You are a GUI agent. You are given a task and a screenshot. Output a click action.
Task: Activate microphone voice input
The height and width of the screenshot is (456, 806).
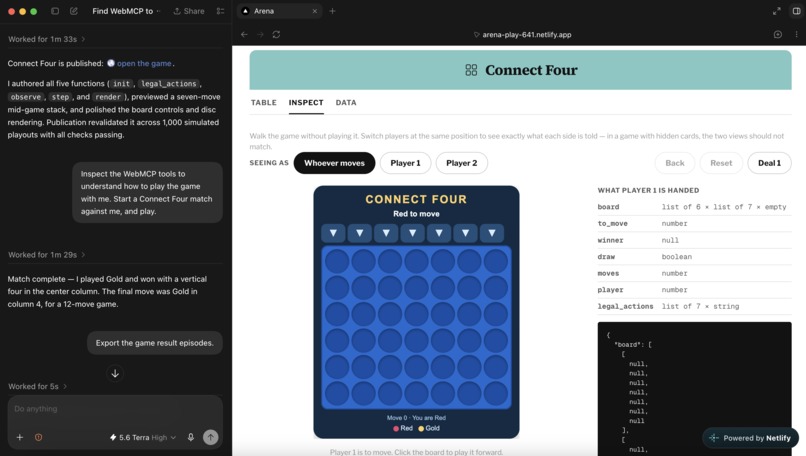(191, 437)
